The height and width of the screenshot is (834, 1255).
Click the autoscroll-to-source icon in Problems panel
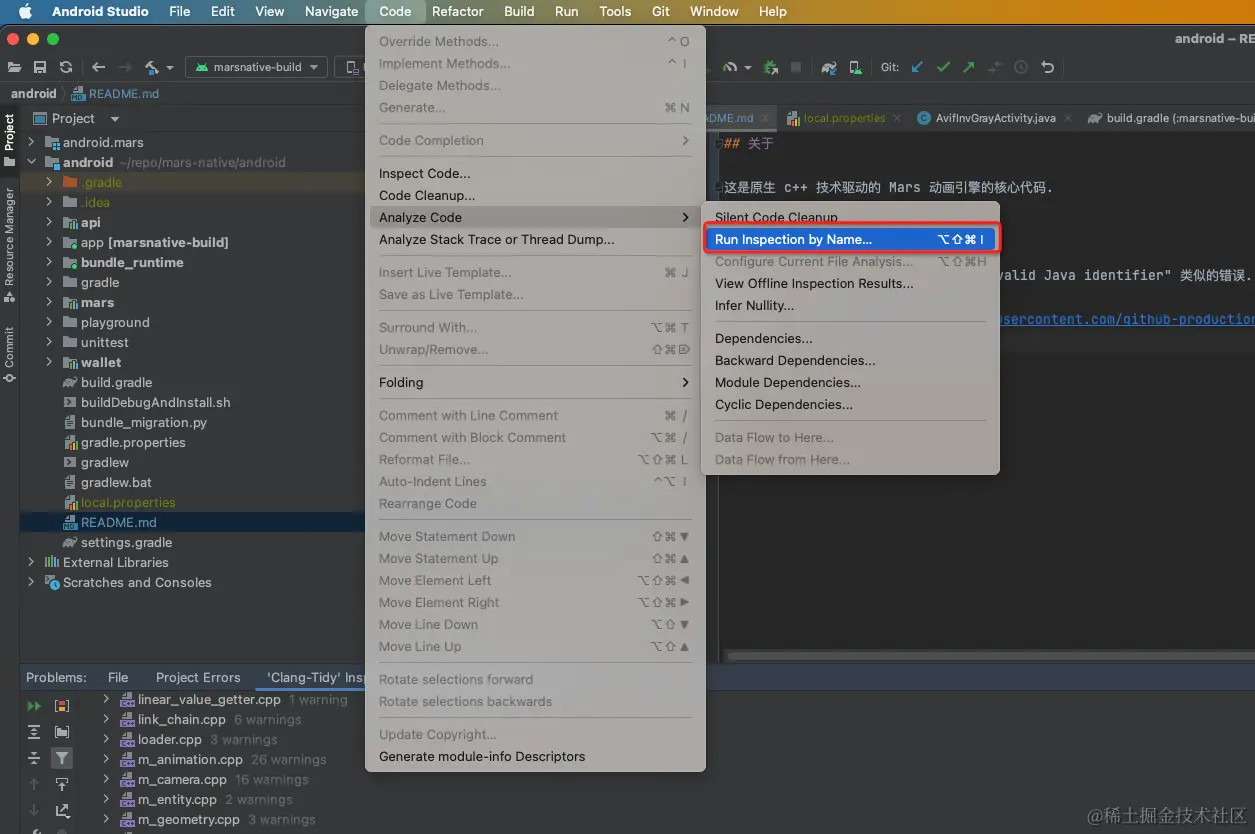click(62, 784)
